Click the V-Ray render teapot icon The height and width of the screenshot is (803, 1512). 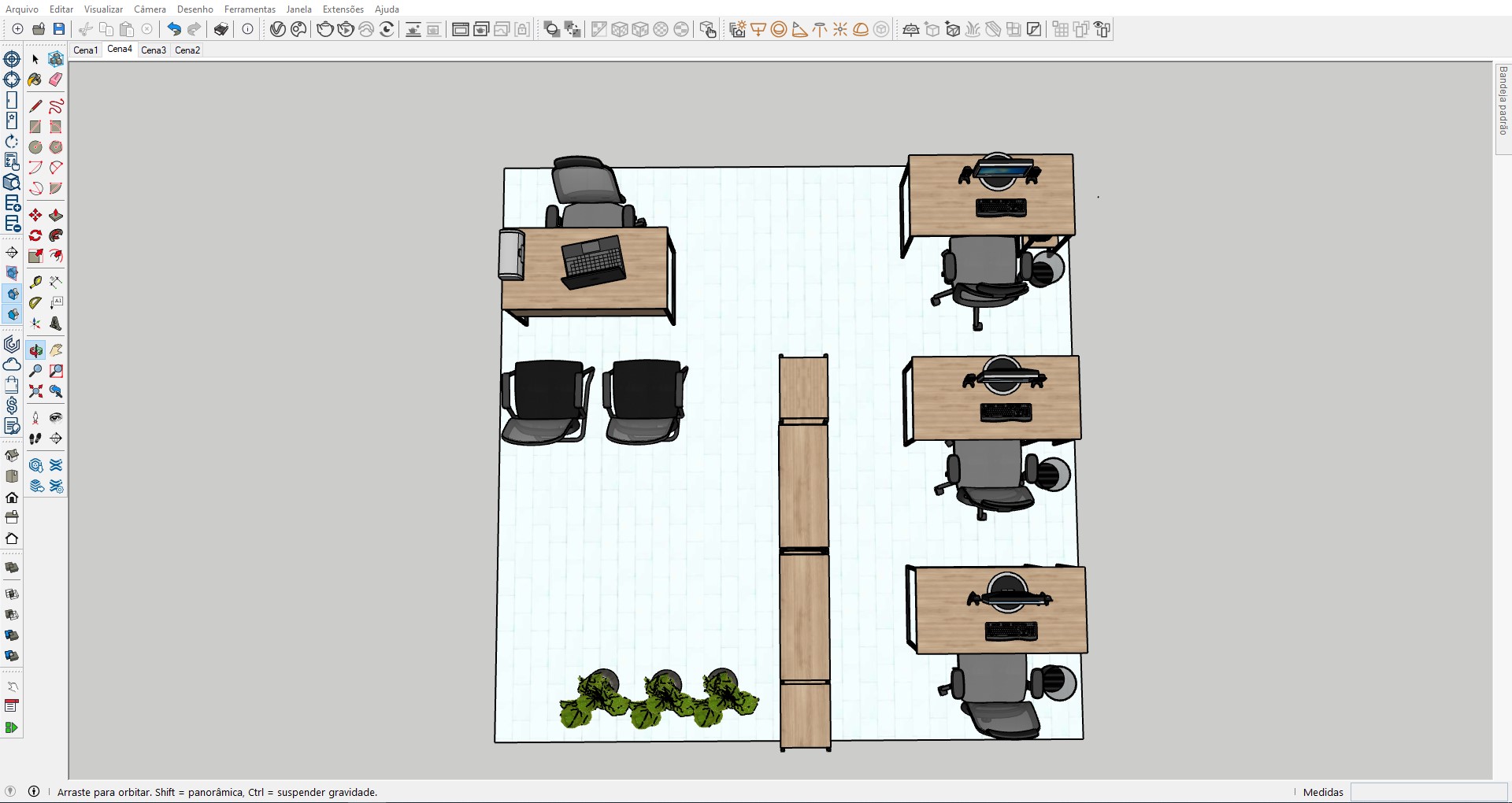(x=324, y=29)
